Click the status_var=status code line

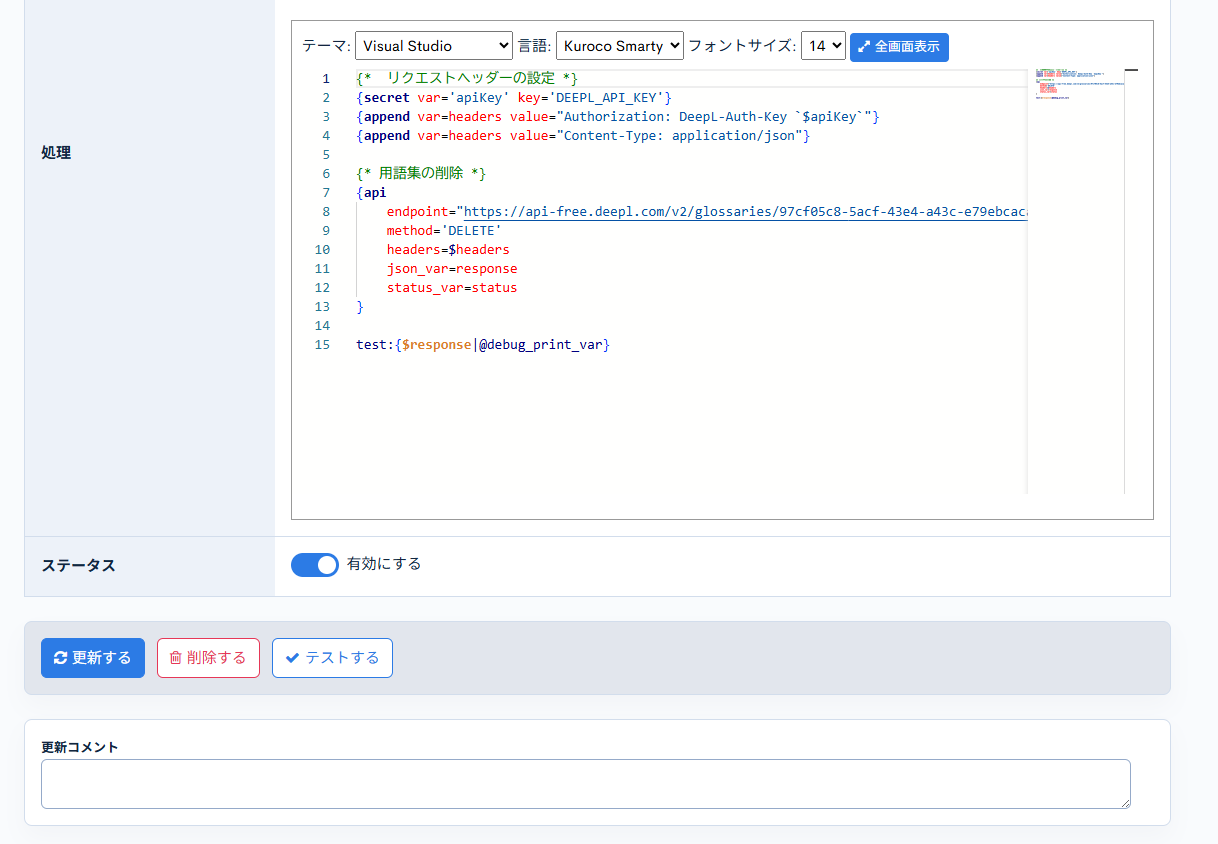452,288
